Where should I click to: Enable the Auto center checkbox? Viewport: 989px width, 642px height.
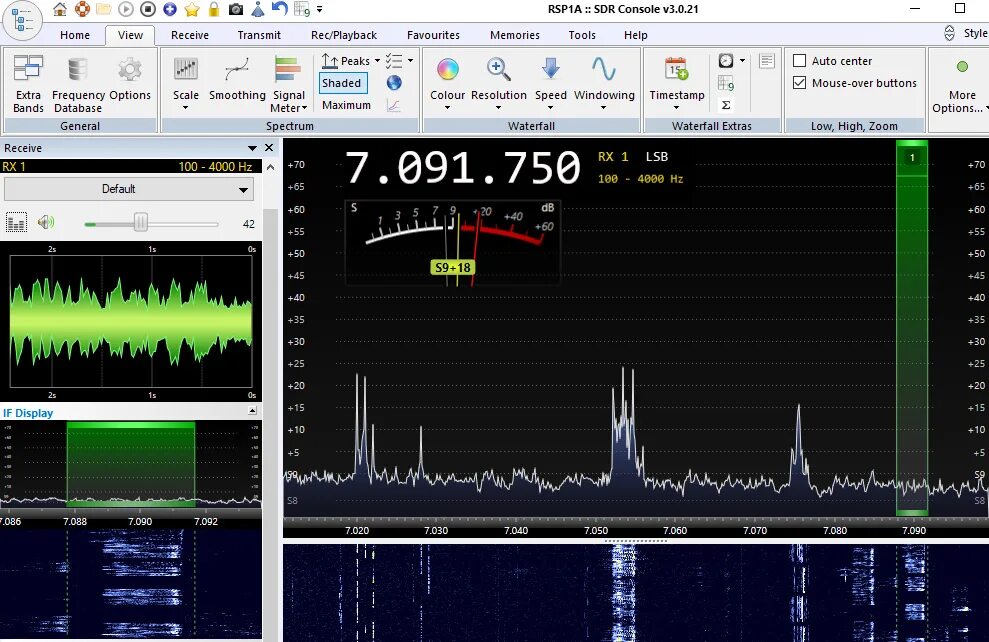tap(799, 61)
